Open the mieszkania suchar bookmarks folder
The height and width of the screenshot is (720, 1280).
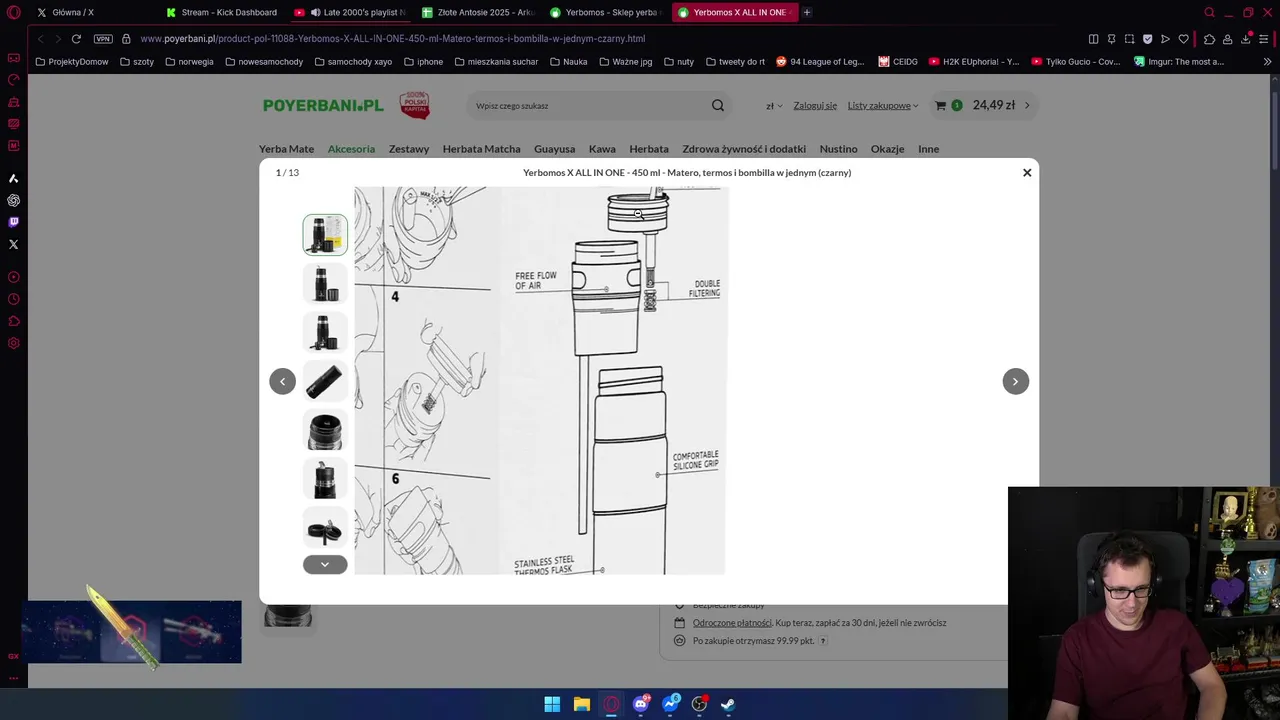[496, 62]
